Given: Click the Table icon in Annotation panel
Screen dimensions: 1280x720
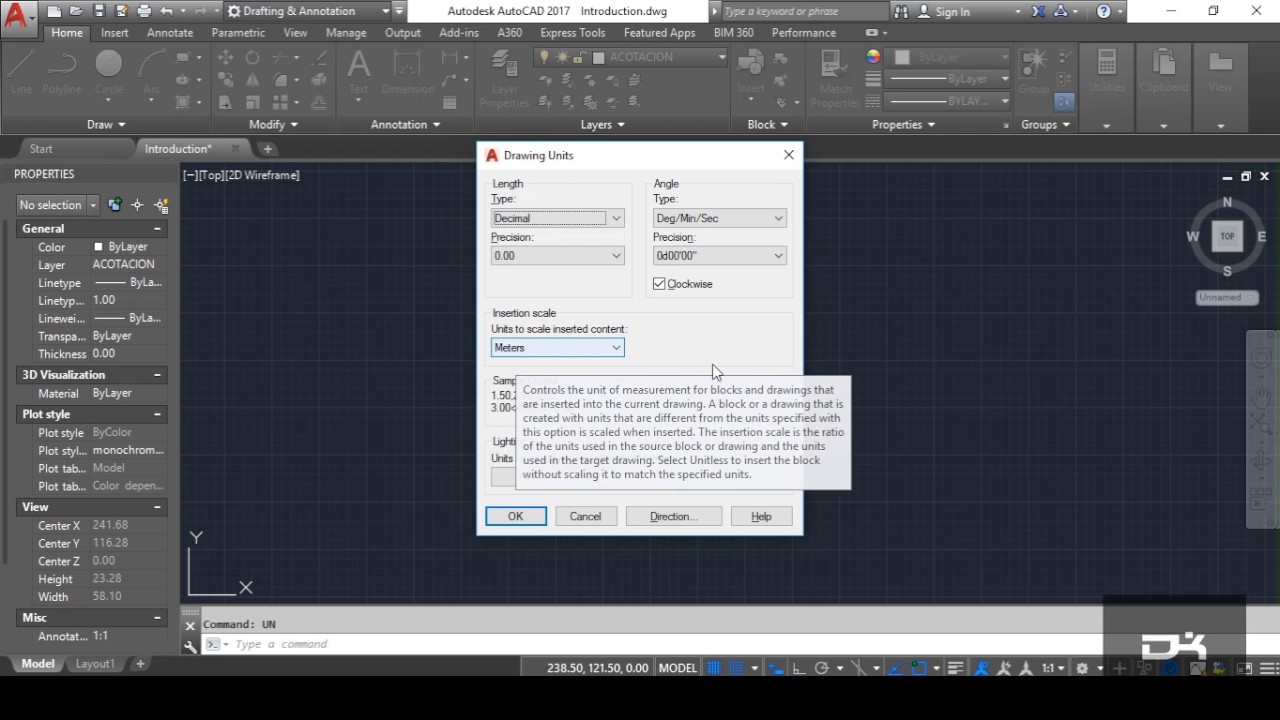Looking at the screenshot, I should (450, 102).
